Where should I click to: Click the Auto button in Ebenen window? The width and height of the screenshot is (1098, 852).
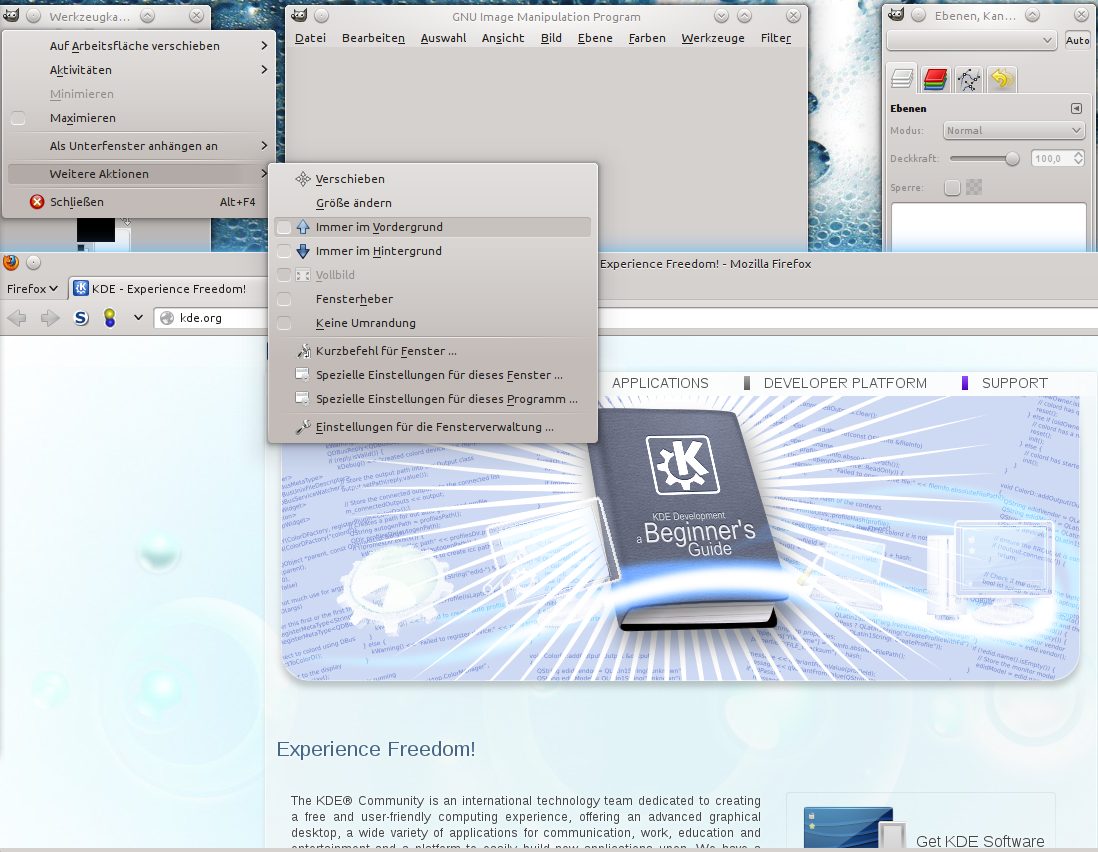pyautogui.click(x=1077, y=41)
